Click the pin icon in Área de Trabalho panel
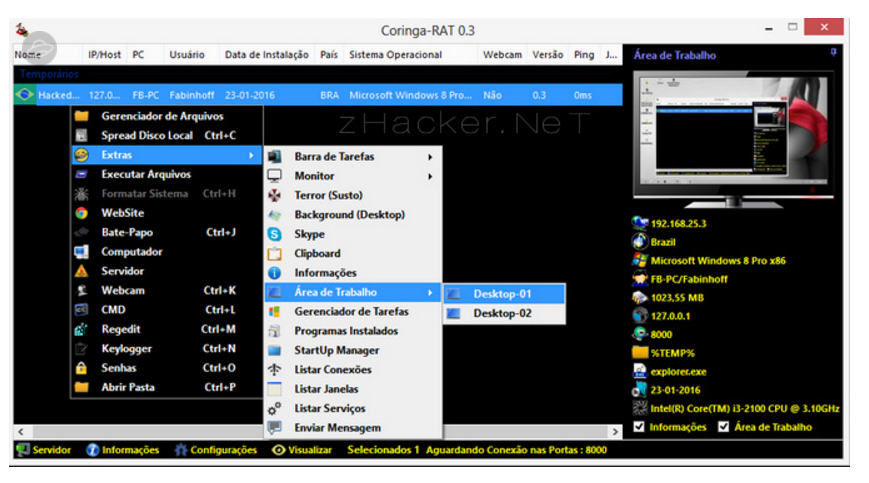The image size is (869, 483). click(x=833, y=52)
